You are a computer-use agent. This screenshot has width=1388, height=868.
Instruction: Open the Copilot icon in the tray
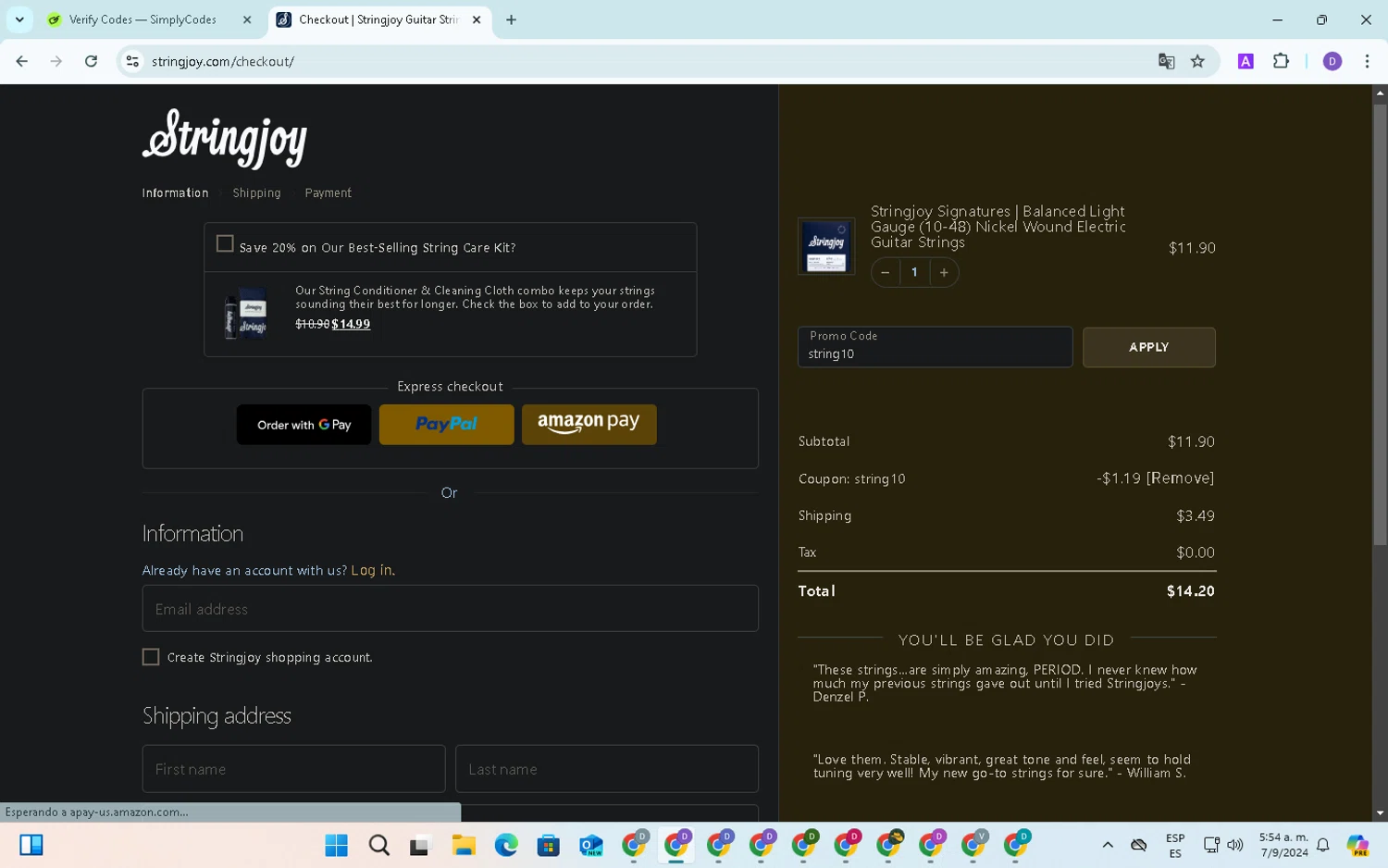click(x=1357, y=845)
